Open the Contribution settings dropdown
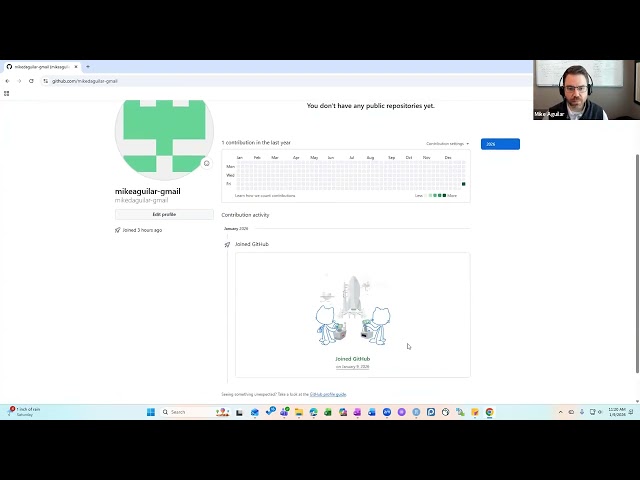This screenshot has height=480, width=640. coord(447,144)
